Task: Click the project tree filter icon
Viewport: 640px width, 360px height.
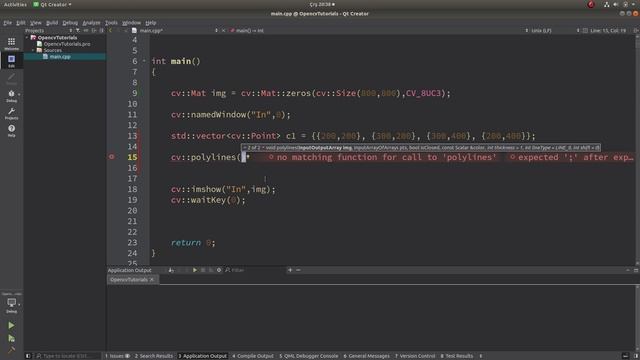Action: coord(78,31)
